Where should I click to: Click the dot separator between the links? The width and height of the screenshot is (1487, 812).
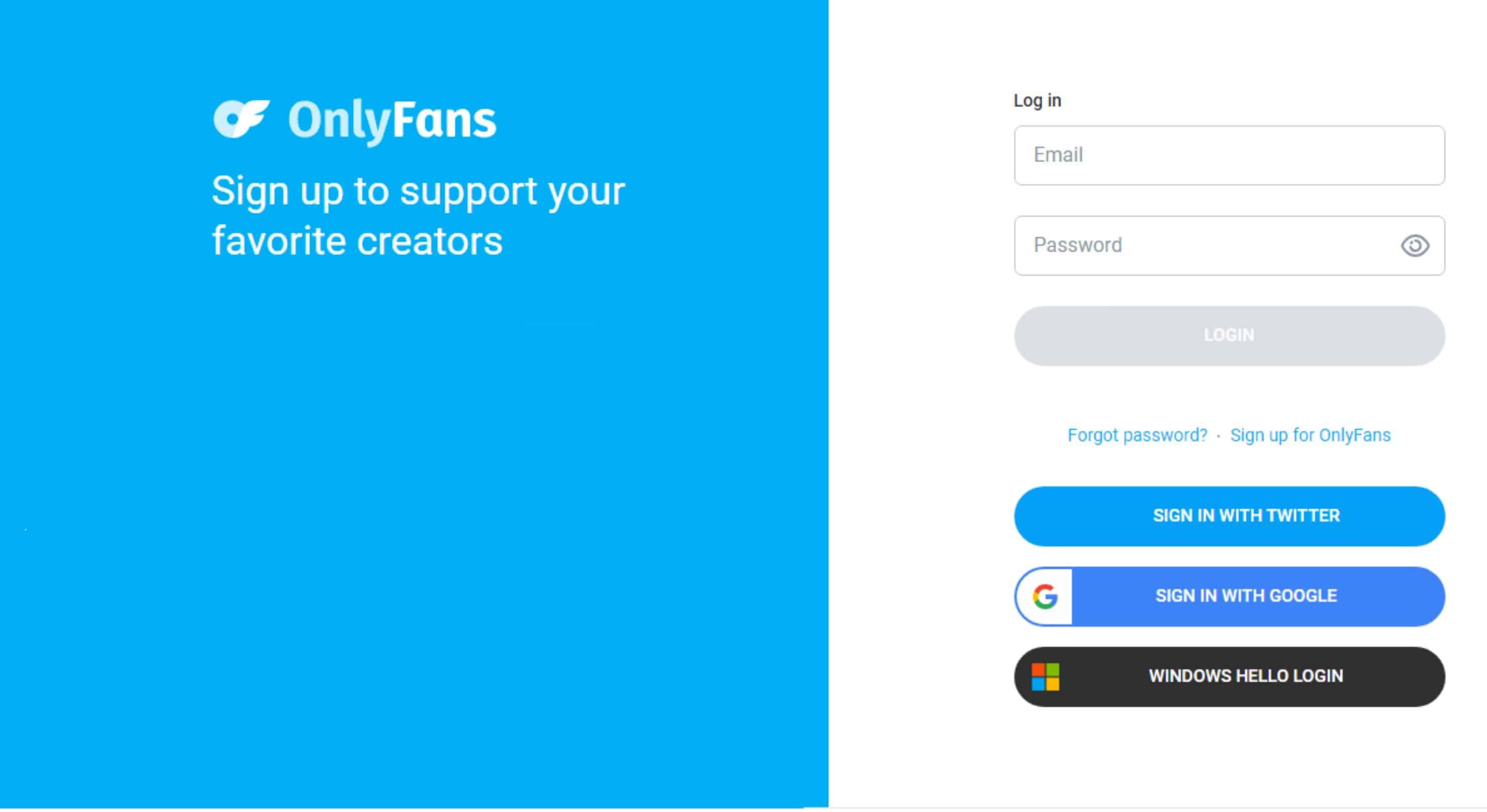point(1218,437)
